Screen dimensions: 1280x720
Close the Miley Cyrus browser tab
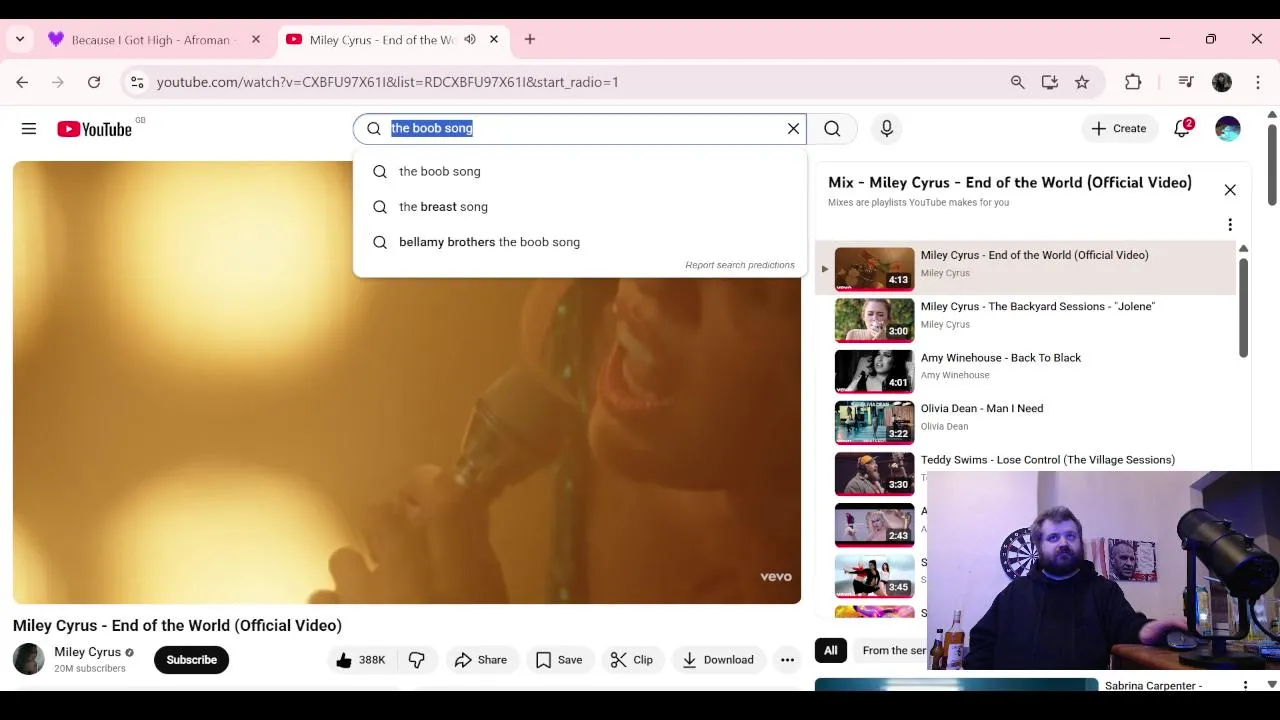tap(494, 40)
